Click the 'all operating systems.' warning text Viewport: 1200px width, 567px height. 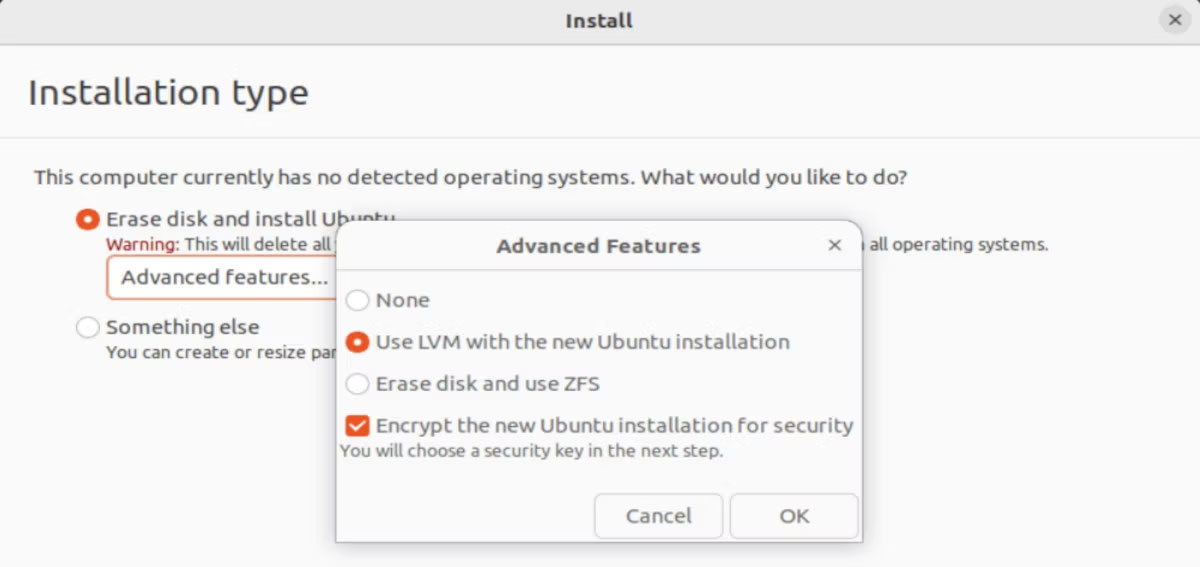pyautogui.click(x=958, y=245)
